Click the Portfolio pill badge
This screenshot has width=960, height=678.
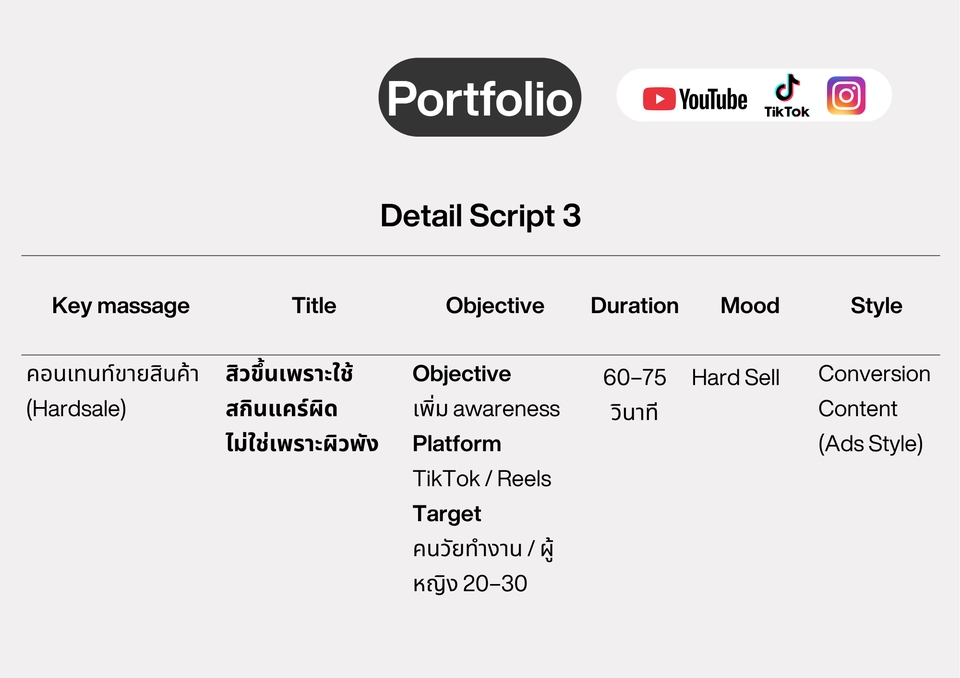(480, 97)
